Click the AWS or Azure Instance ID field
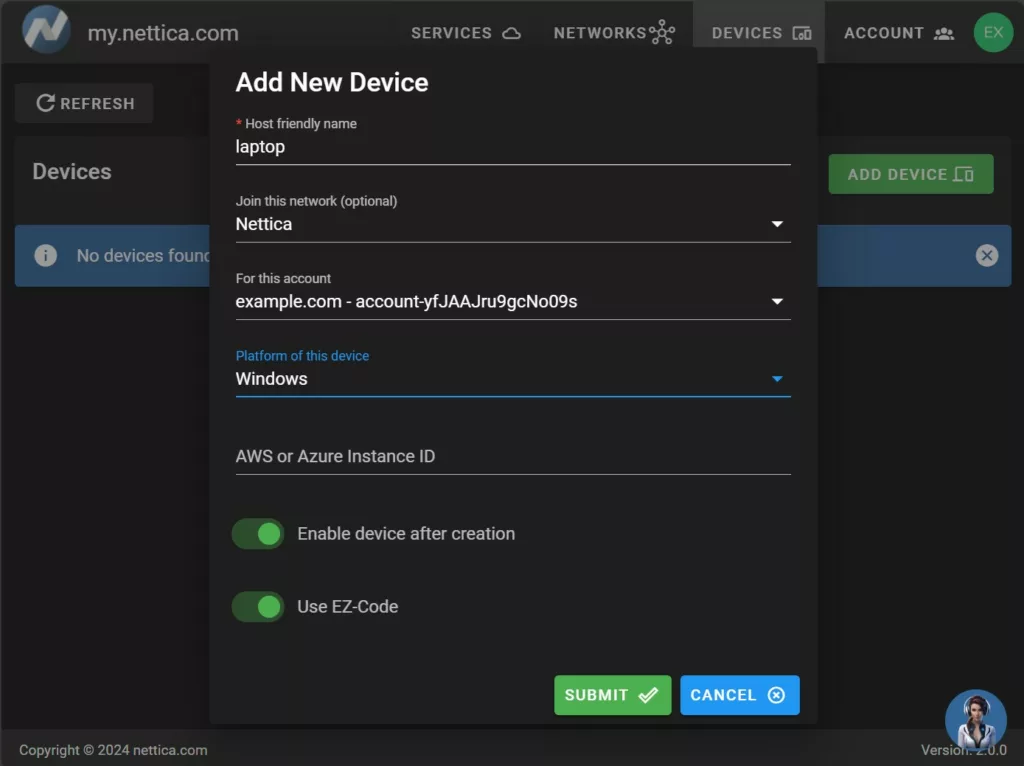 click(x=512, y=456)
